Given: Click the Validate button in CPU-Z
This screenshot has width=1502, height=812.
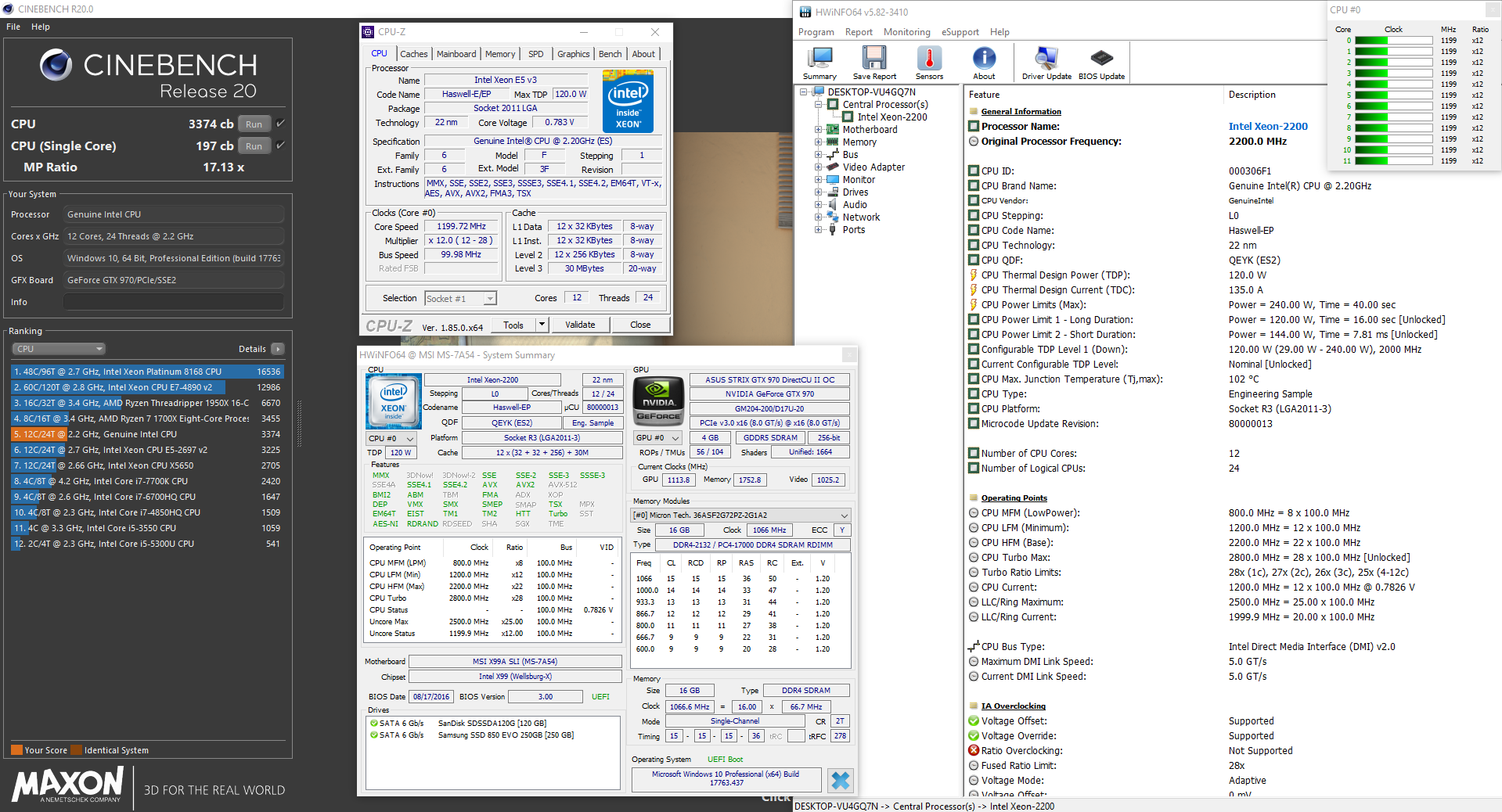Looking at the screenshot, I should [580, 325].
